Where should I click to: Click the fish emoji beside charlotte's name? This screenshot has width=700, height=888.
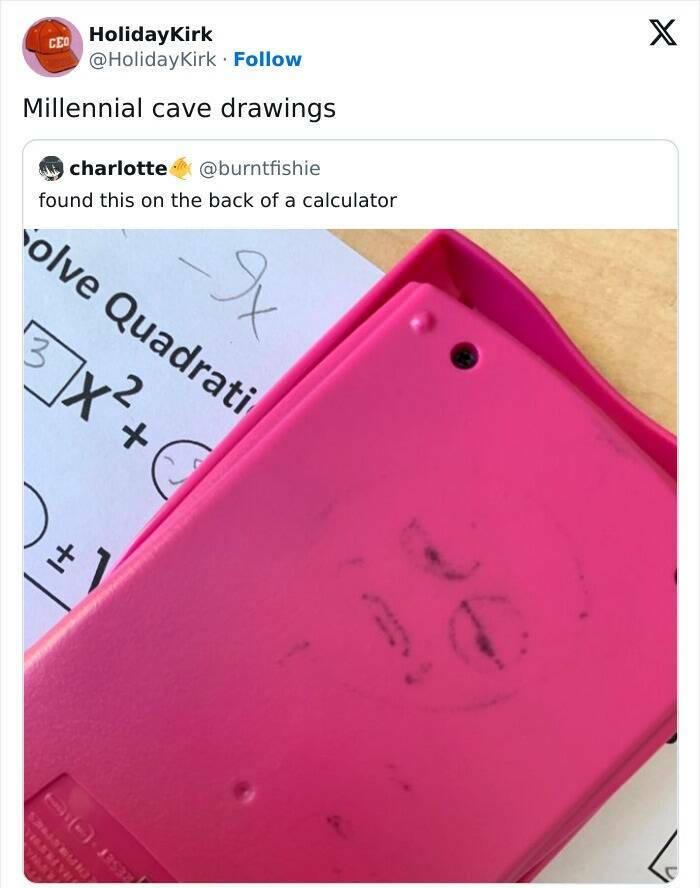[x=180, y=168]
